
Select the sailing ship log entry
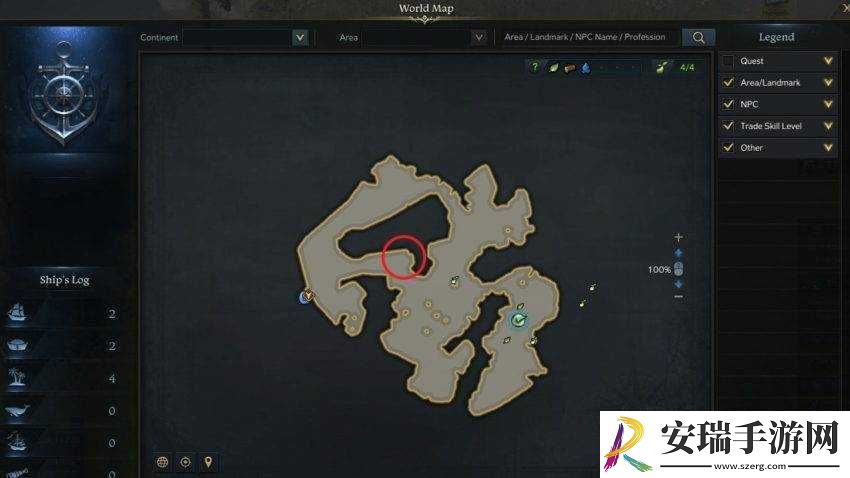point(65,313)
